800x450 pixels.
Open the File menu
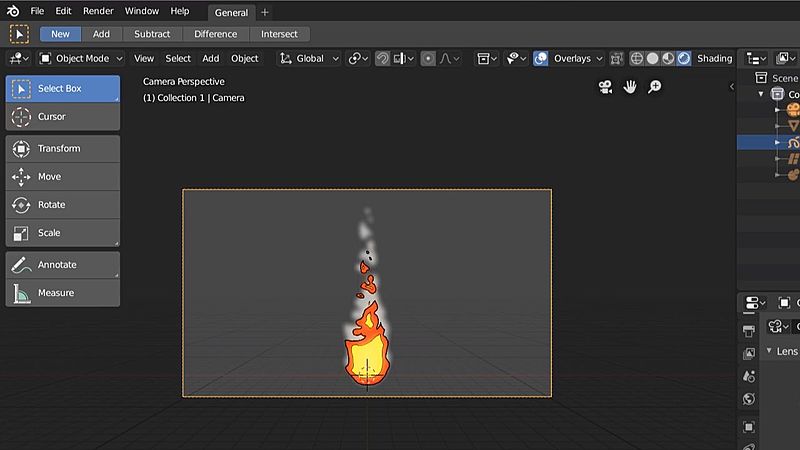pos(37,11)
